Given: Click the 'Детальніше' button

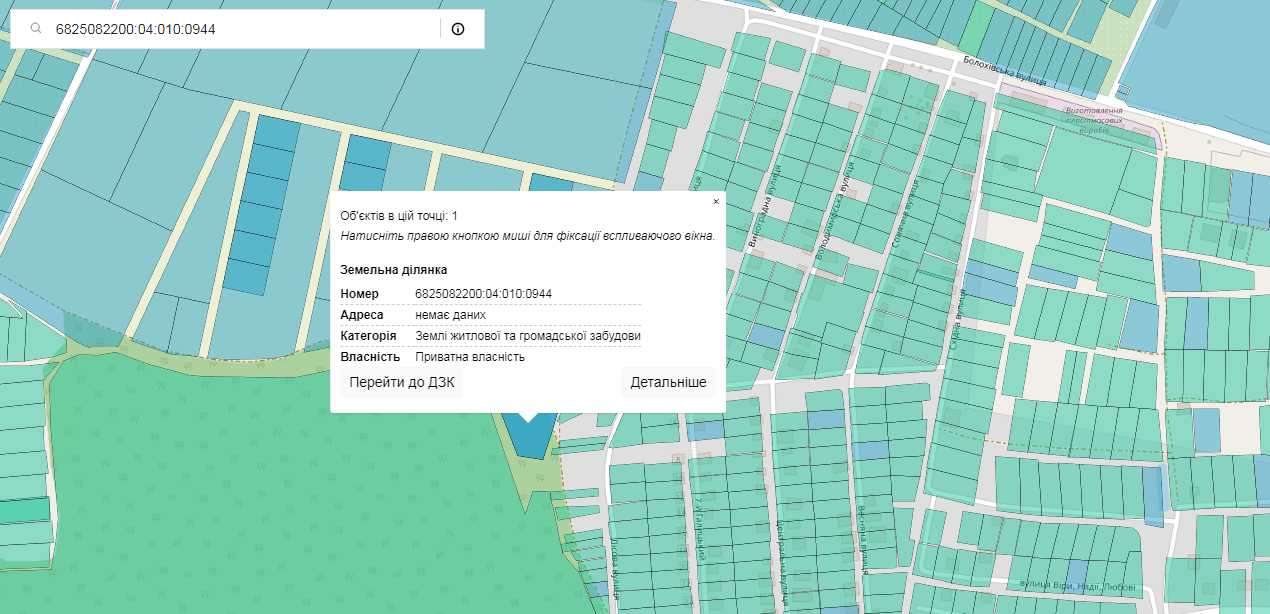Looking at the screenshot, I should (x=668, y=382).
